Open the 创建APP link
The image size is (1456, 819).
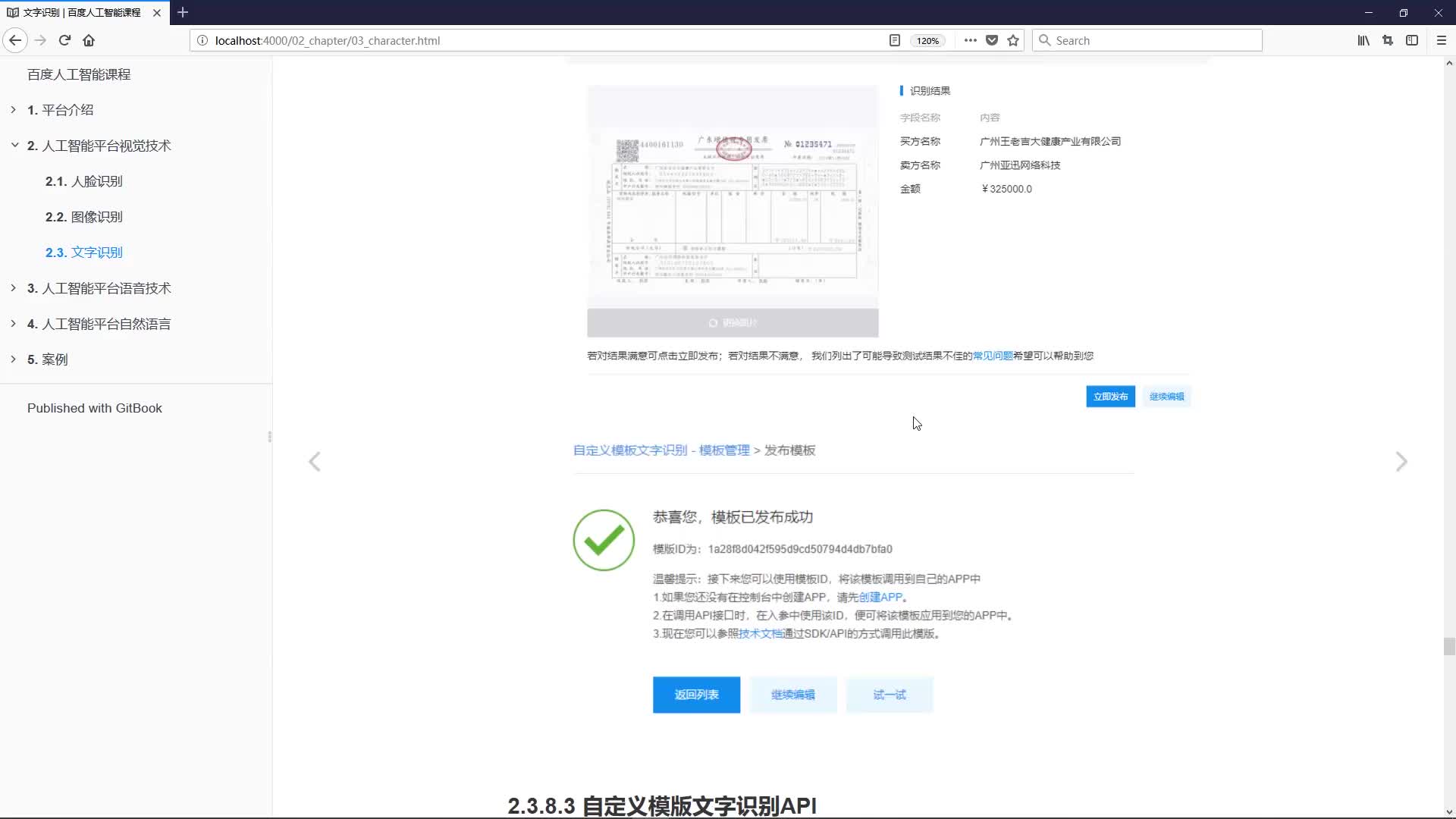(x=880, y=598)
